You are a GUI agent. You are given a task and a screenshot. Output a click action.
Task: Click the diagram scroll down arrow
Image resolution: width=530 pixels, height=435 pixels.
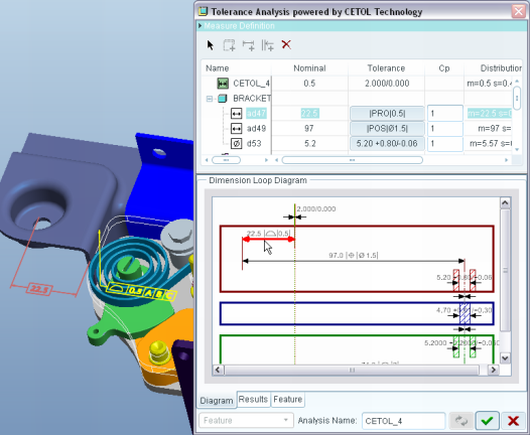tap(505, 358)
